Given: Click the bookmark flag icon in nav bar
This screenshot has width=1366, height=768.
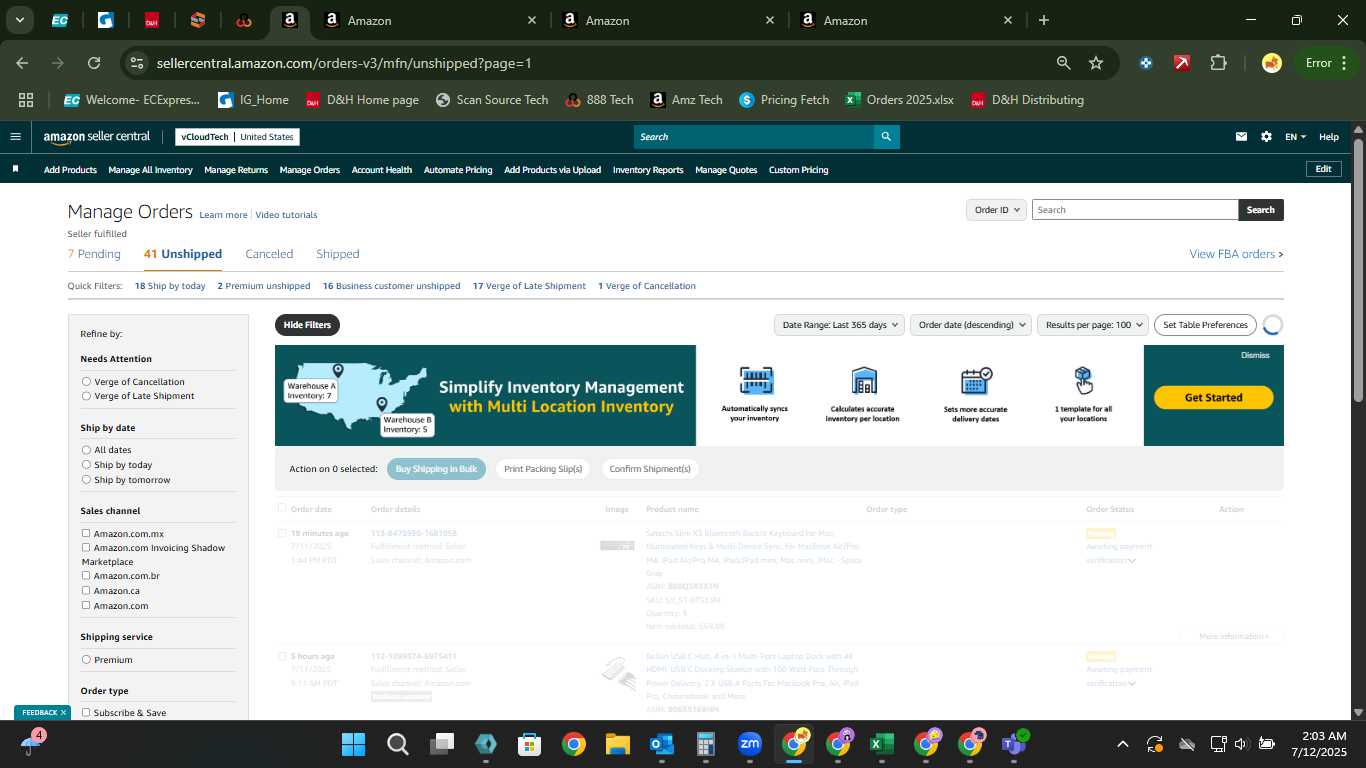Looking at the screenshot, I should (16, 170).
